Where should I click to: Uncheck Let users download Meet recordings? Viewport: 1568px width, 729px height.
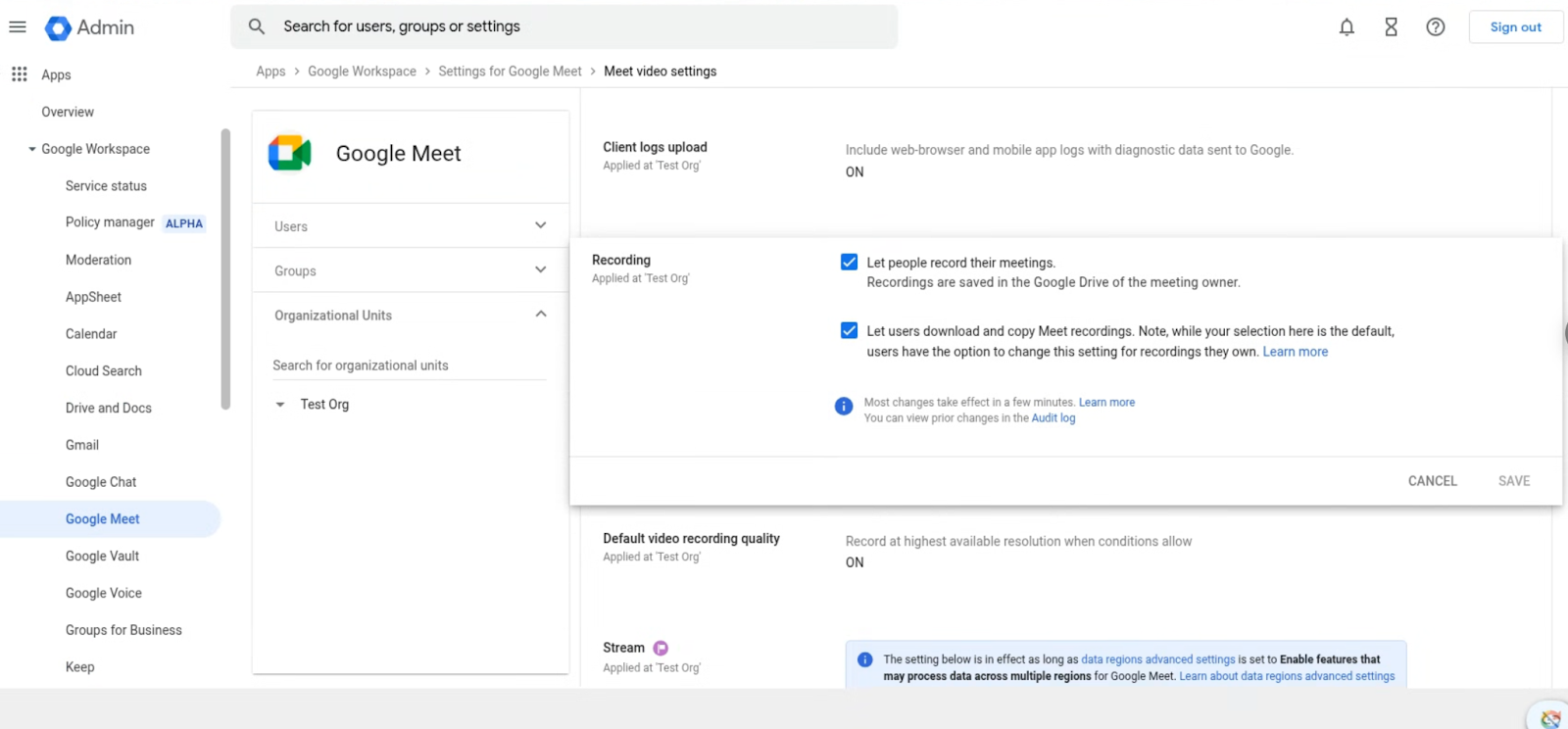tap(849, 331)
